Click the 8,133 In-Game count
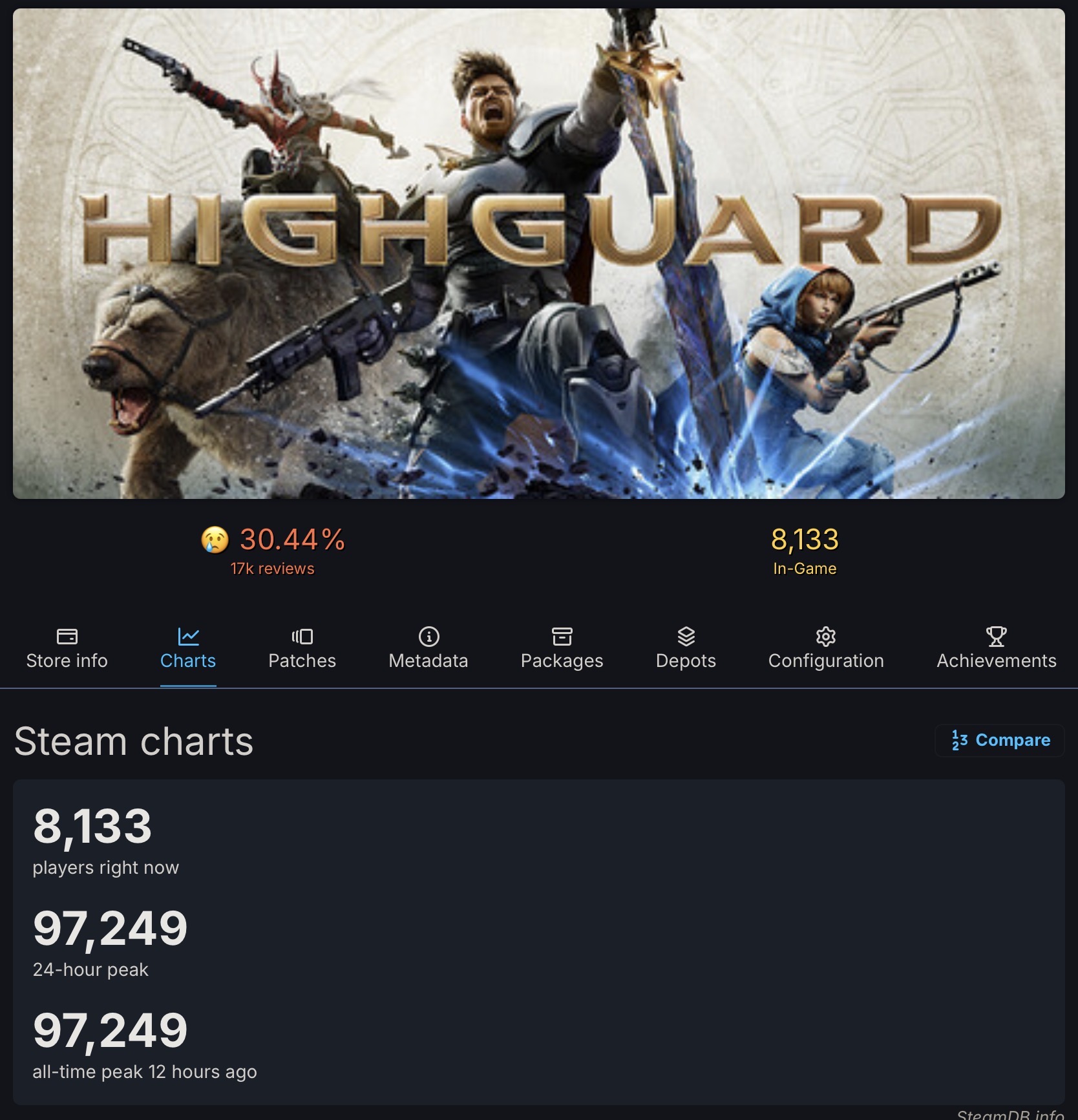Image resolution: width=1078 pixels, height=1120 pixels. point(805,540)
